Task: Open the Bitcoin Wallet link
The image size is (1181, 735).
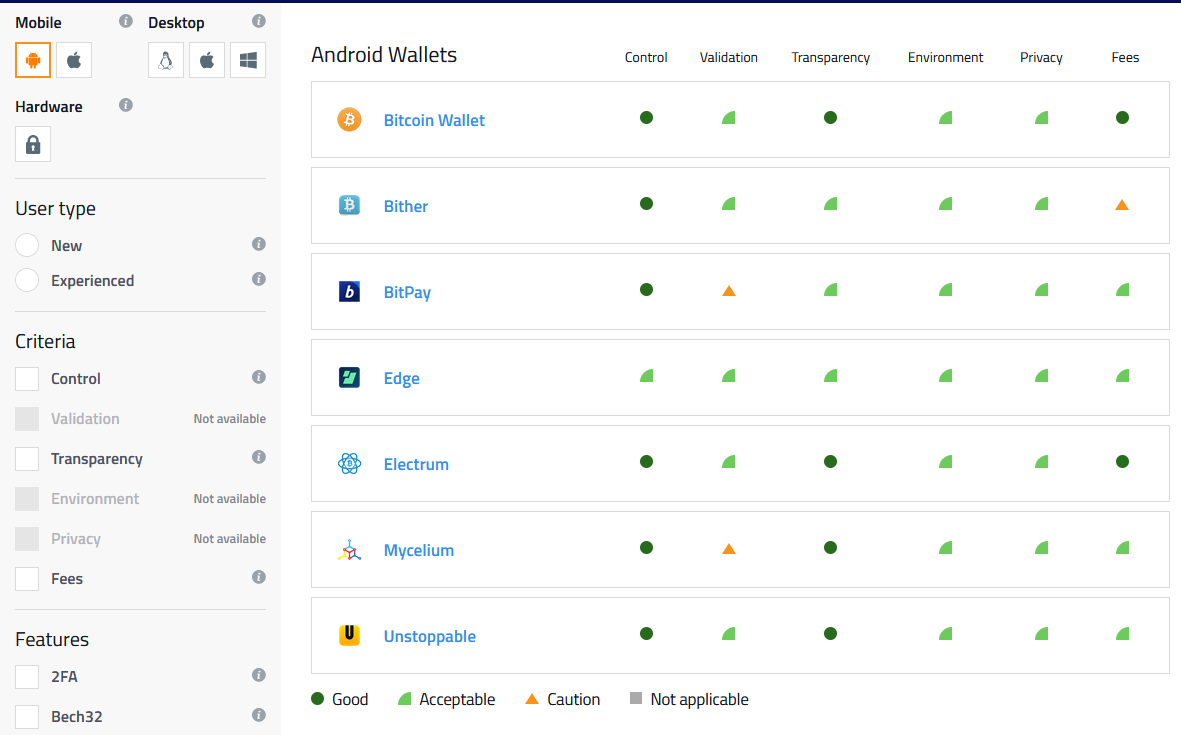Action: click(x=434, y=120)
